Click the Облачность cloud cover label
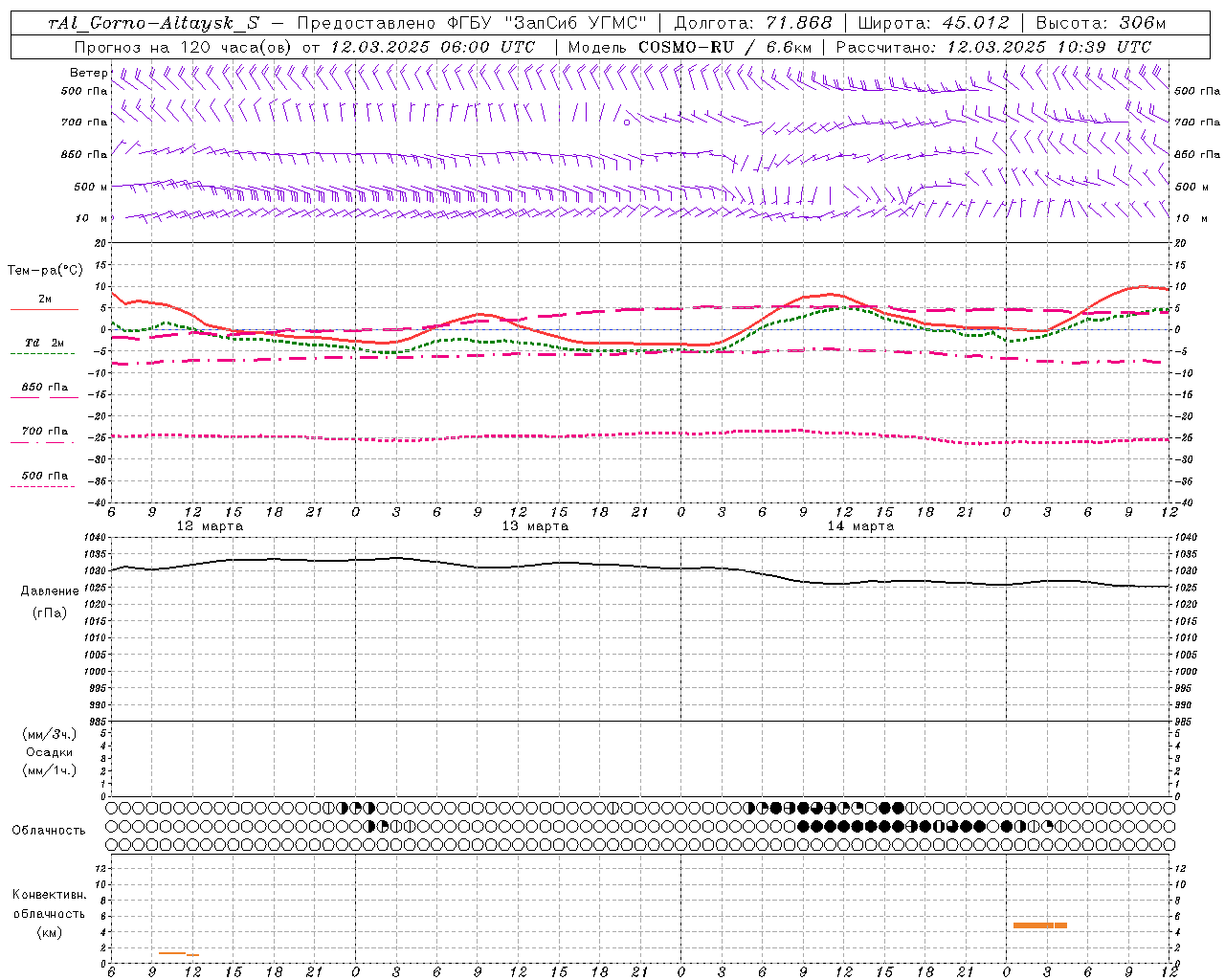1225x980 pixels. pyautogui.click(x=50, y=830)
